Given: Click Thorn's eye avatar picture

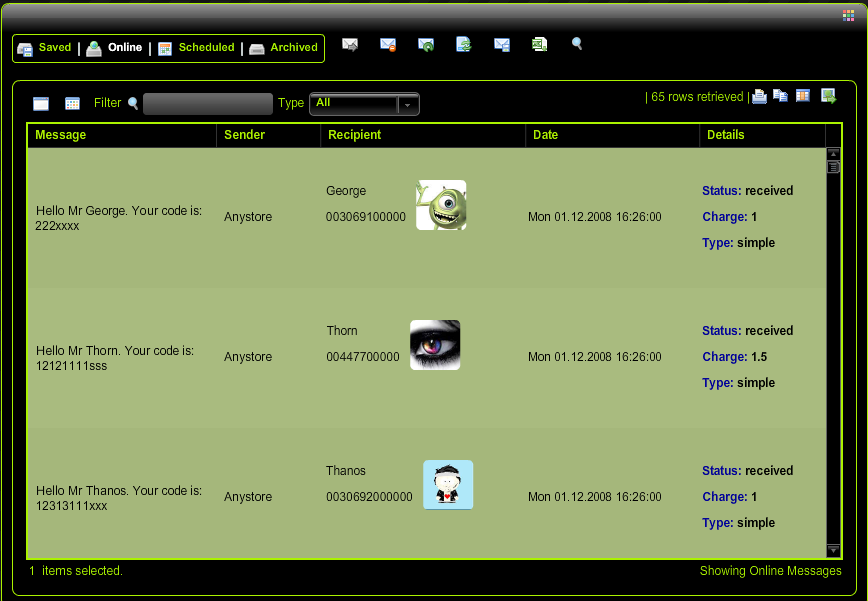Looking at the screenshot, I should tap(435, 345).
